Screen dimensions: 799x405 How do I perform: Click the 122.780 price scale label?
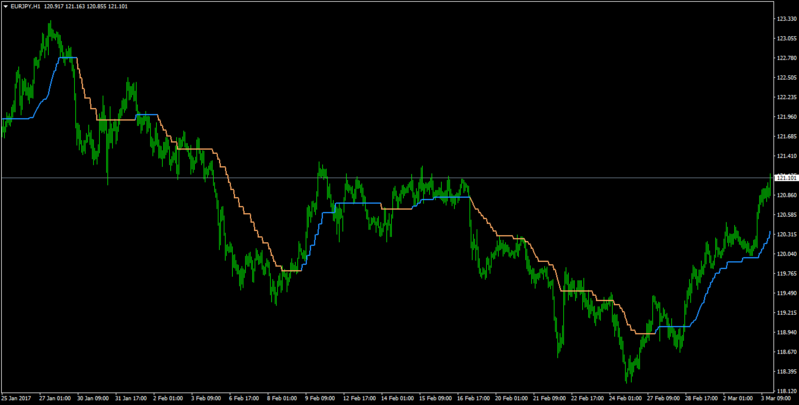[786, 58]
